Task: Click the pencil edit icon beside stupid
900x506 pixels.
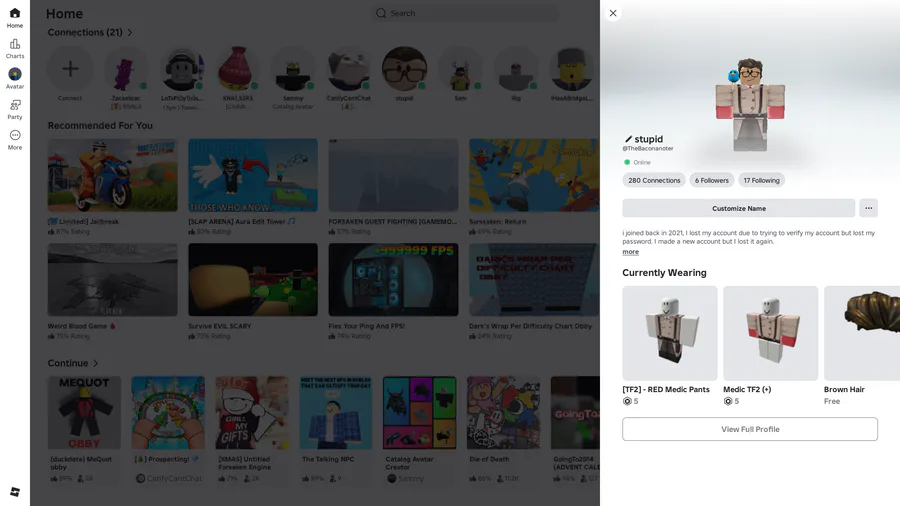Action: pos(628,139)
